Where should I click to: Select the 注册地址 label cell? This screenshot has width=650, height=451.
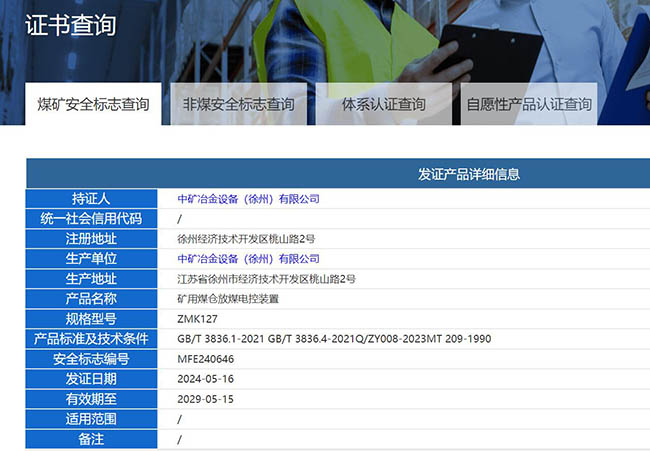91,239
